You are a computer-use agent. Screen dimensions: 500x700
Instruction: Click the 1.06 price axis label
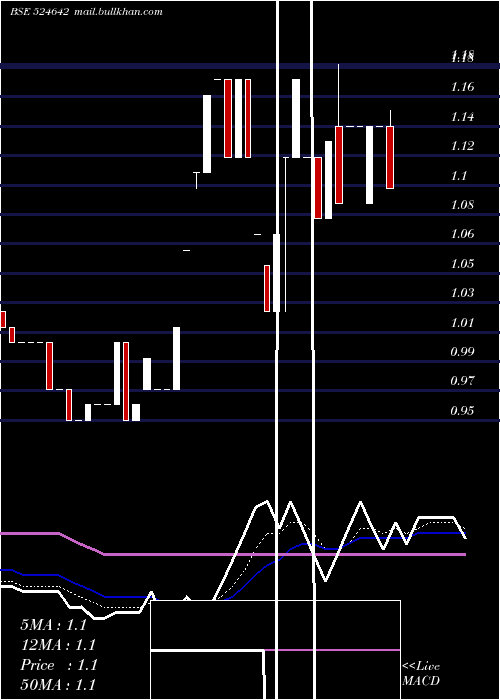pyautogui.click(x=462, y=234)
